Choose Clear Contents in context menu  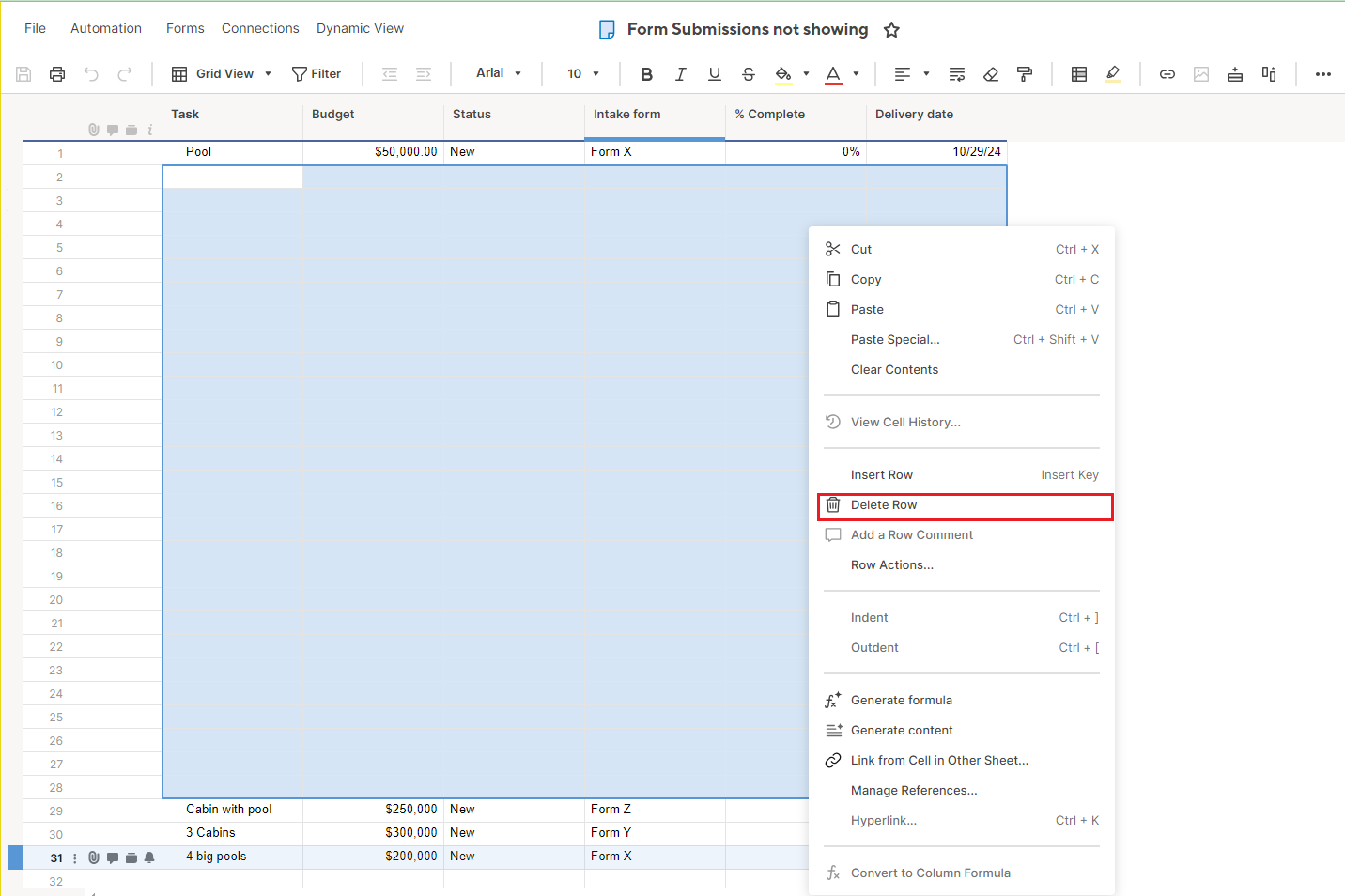[x=962, y=370]
